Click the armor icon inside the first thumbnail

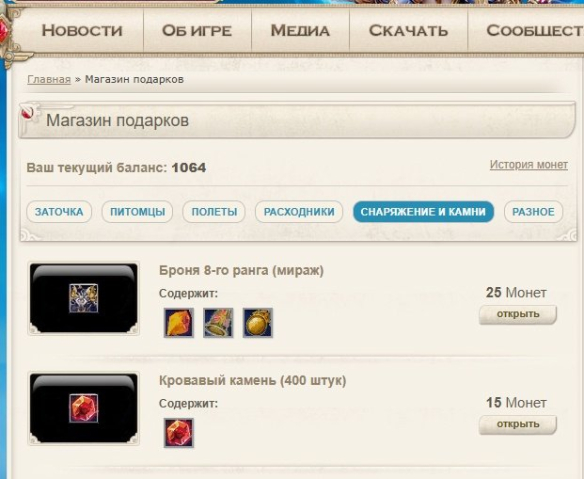click(x=83, y=298)
